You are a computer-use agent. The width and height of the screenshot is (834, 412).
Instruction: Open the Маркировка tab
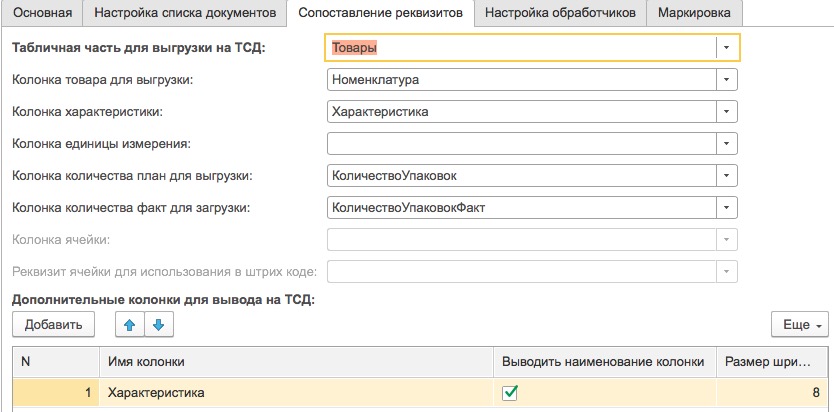point(694,13)
